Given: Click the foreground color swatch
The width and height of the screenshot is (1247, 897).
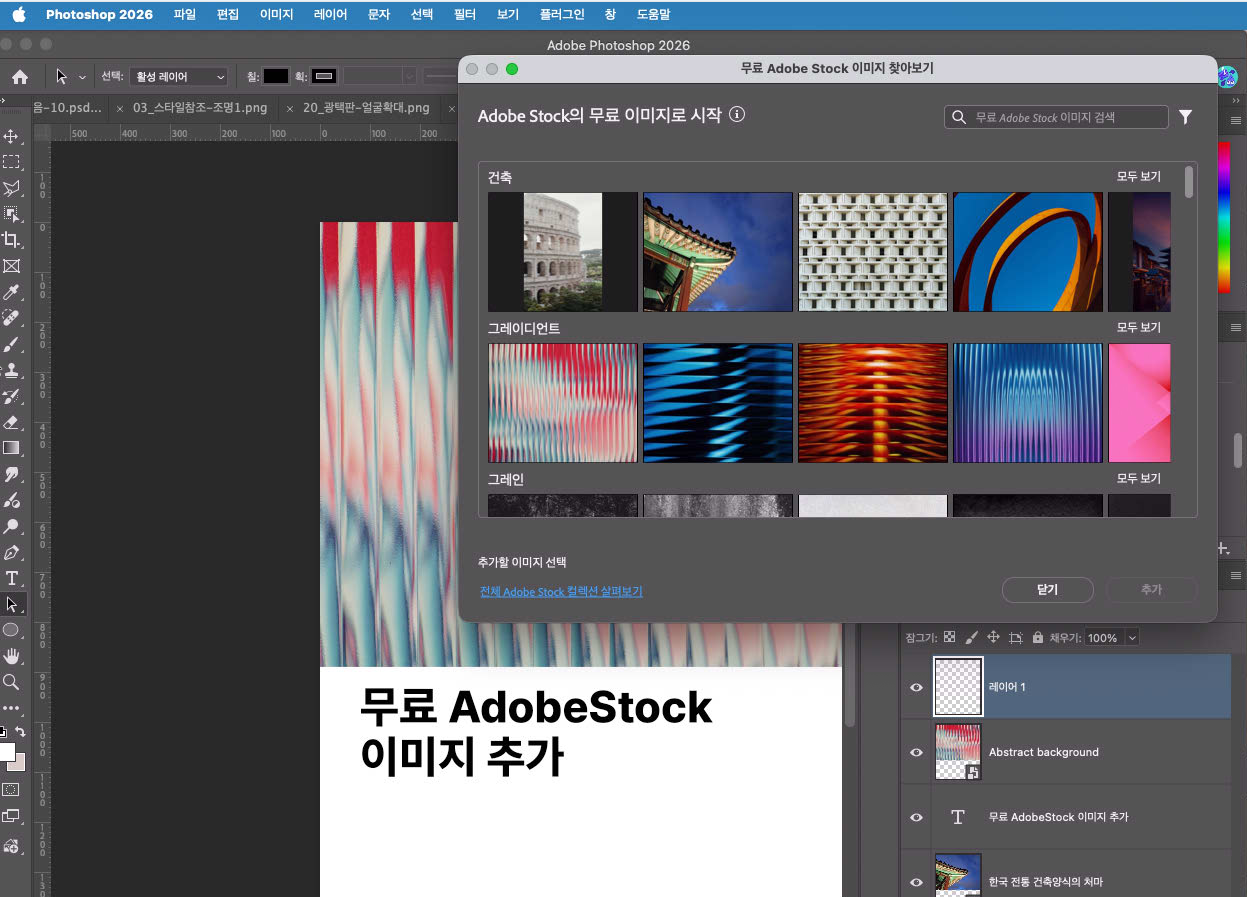Looking at the screenshot, I should click(x=6, y=751).
